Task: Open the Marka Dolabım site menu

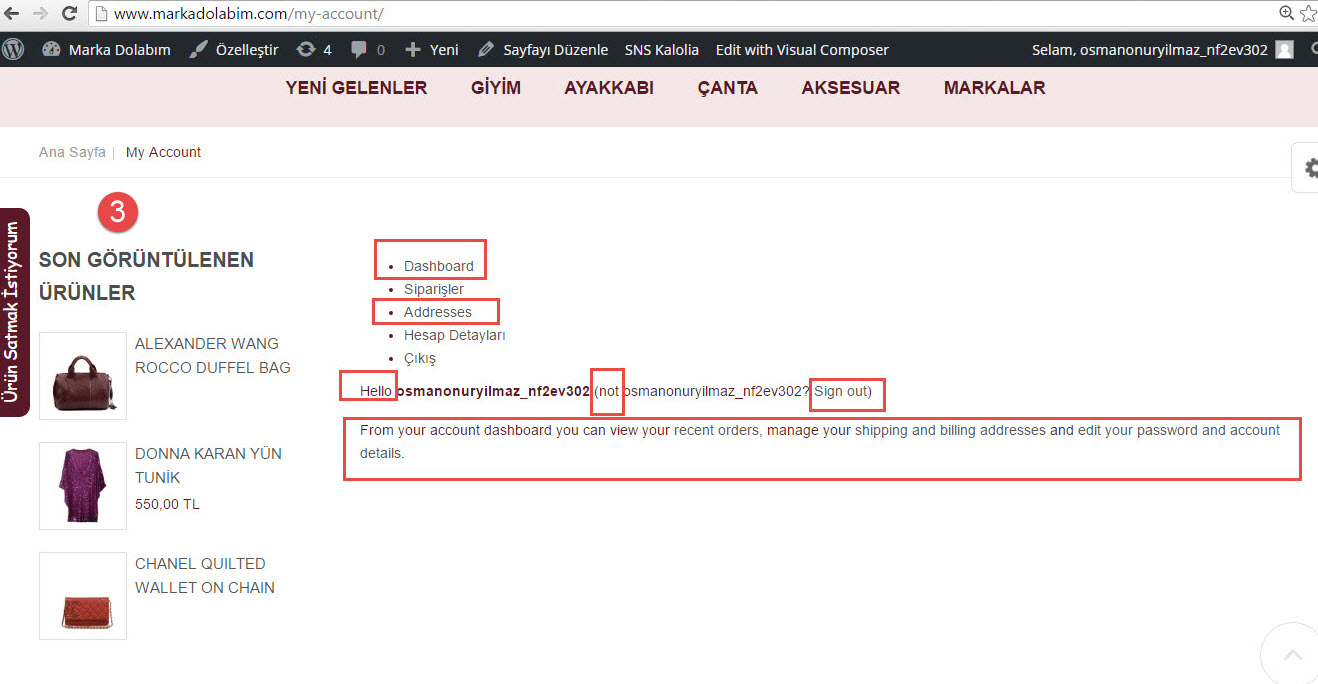Action: coord(107,49)
